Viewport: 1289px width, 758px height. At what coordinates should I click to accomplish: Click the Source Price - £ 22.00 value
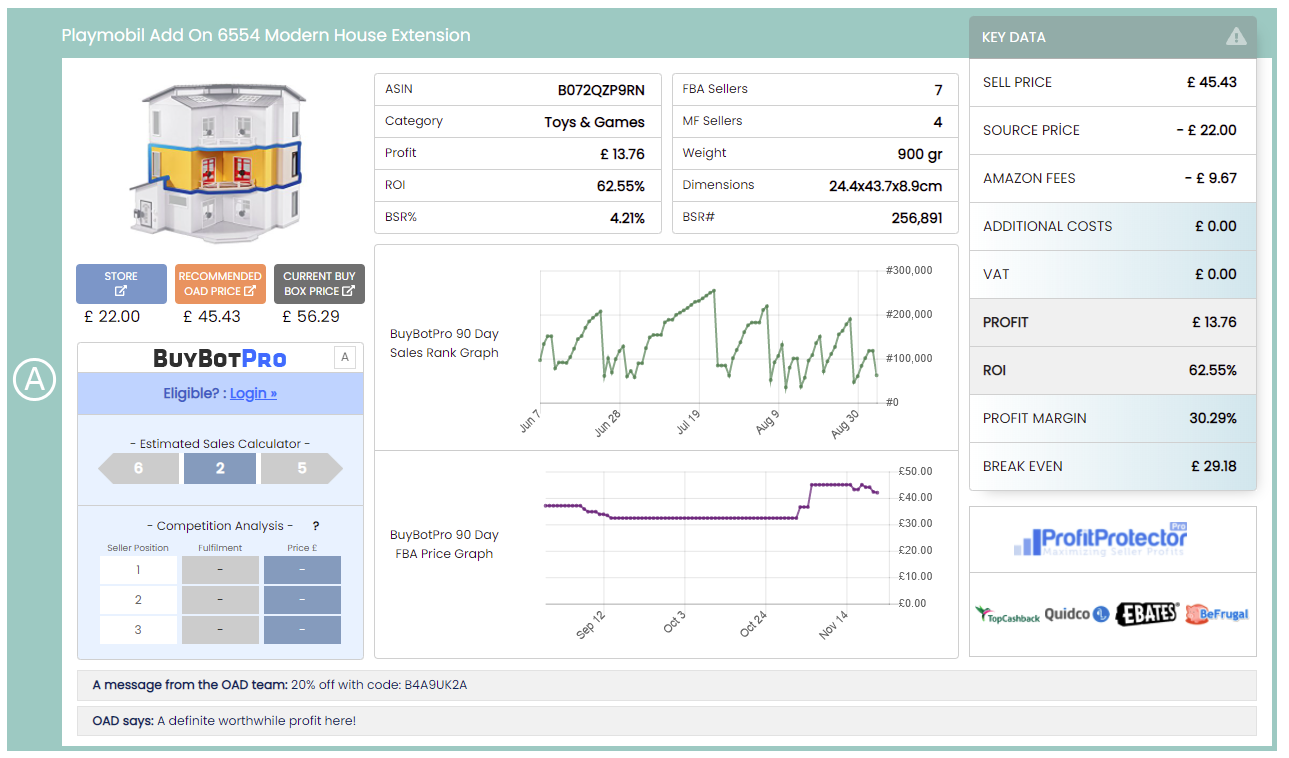tap(1206, 130)
